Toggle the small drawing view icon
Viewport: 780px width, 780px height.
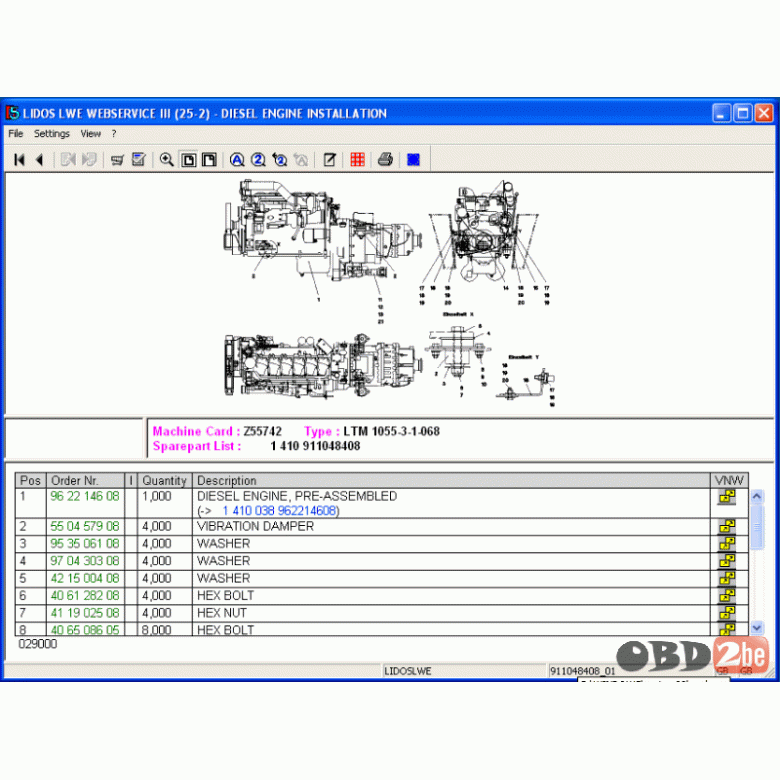coord(189,160)
